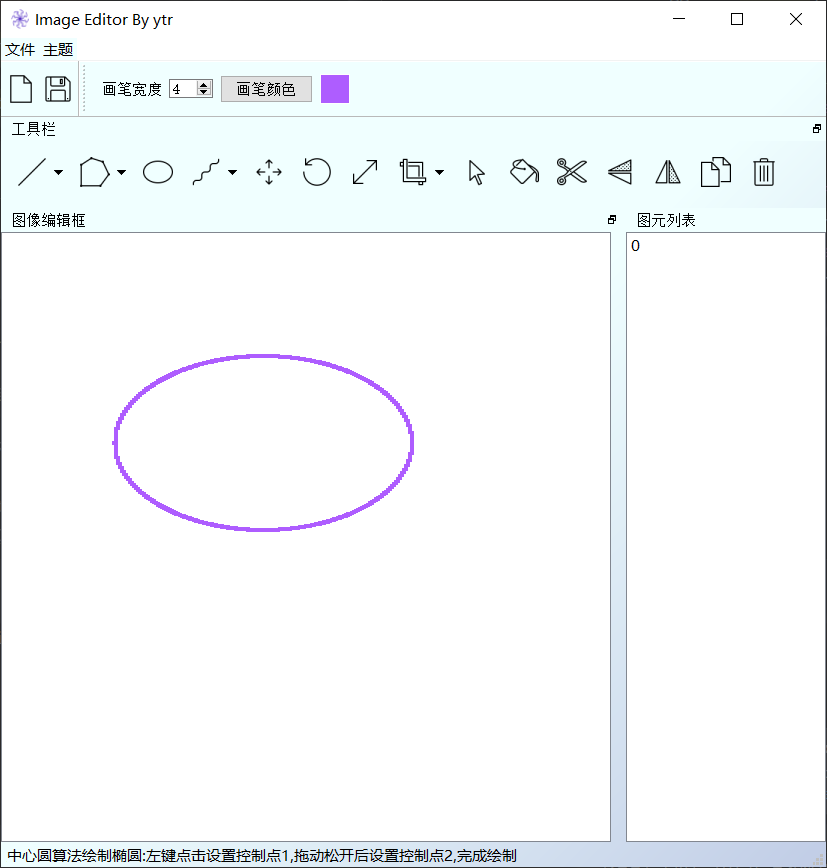827x868 pixels.
Task: Click the horizontal flip mirror tool
Action: pyautogui.click(x=668, y=172)
